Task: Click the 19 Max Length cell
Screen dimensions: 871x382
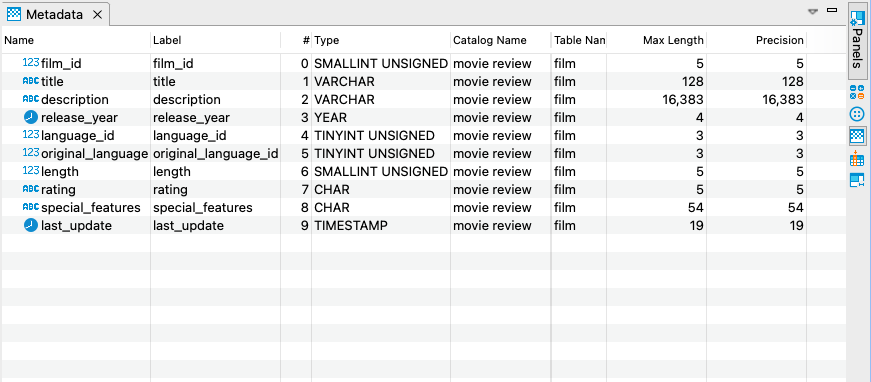Action: (696, 226)
